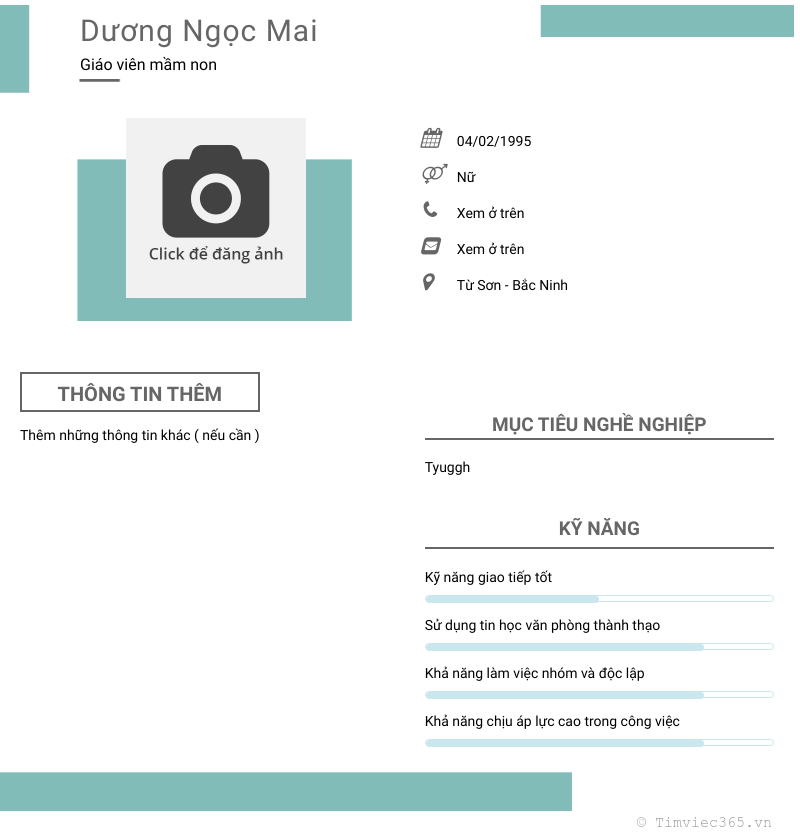Edit the job title Giáo viên mầm non
Image resolution: width=800 pixels, height=837 pixels.
(148, 65)
